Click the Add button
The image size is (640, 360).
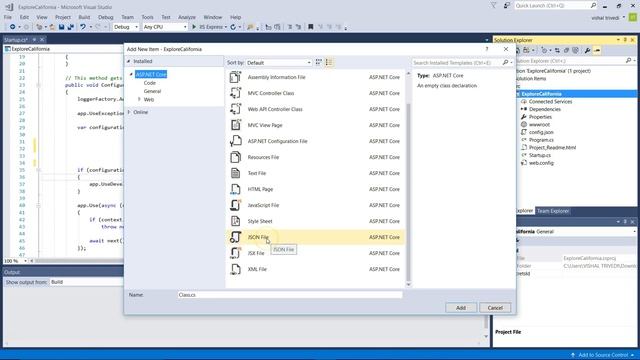tap(461, 308)
